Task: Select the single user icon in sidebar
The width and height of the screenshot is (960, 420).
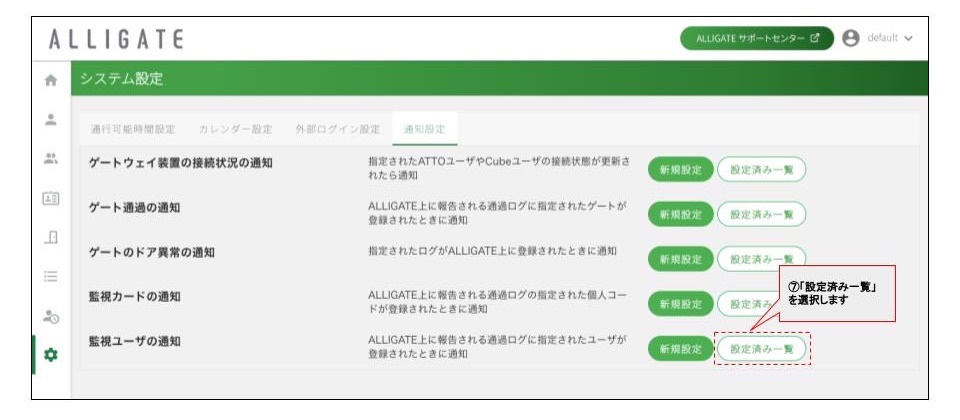Action: click(51, 119)
